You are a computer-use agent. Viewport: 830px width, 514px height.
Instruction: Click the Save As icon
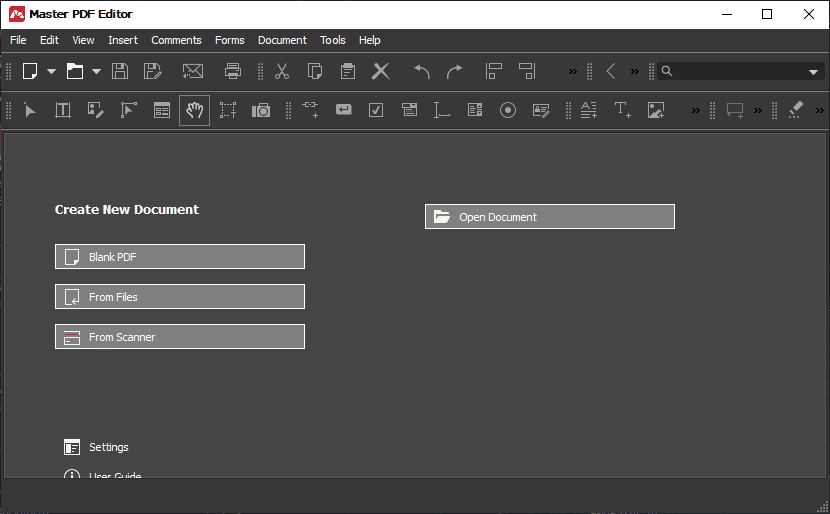[x=152, y=71]
